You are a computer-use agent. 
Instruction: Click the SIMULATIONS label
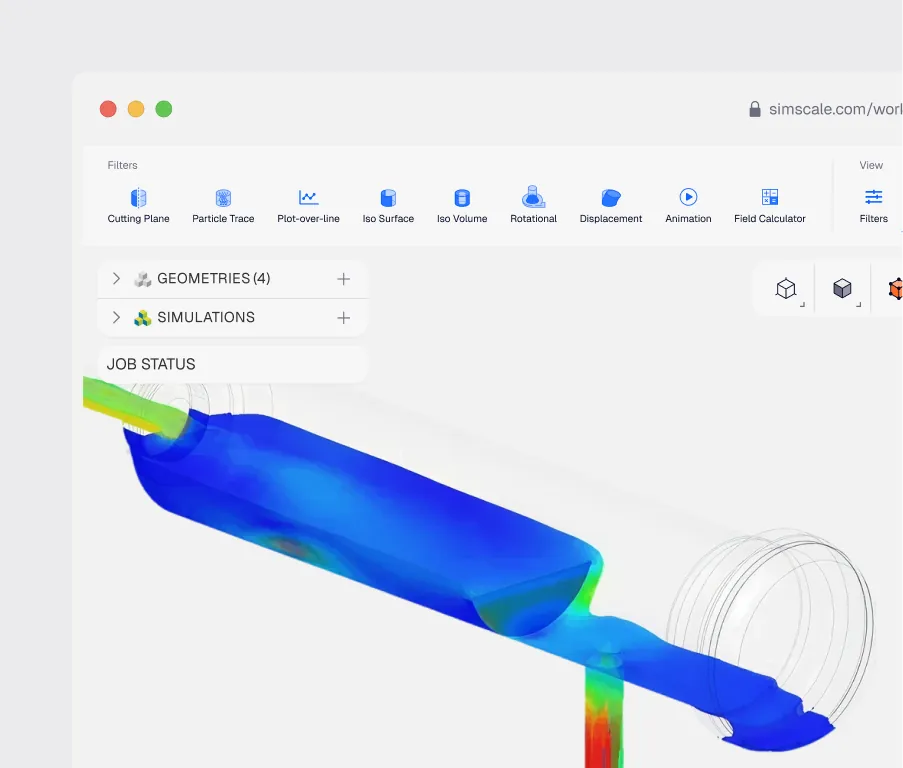point(206,317)
